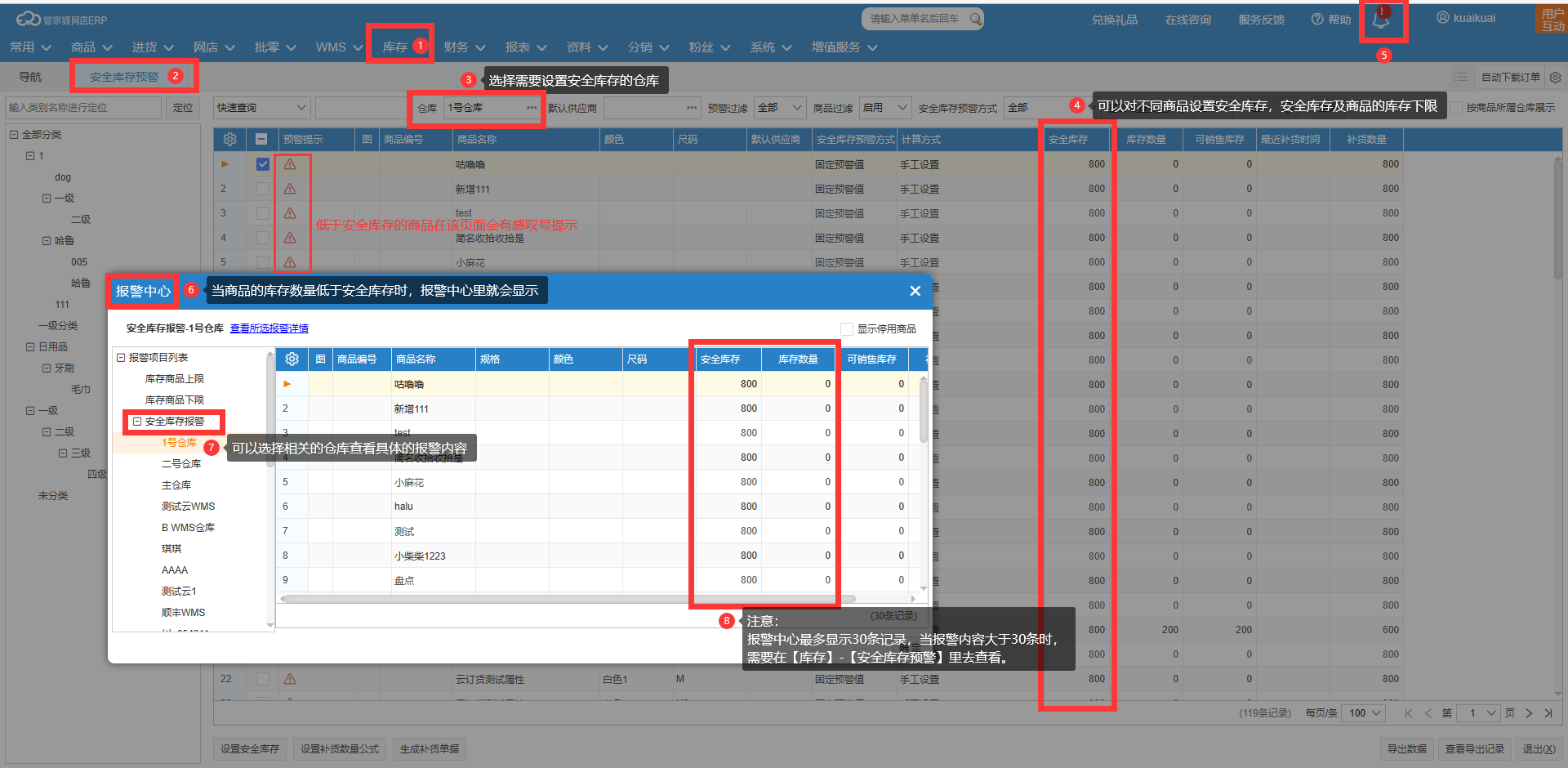
Task: Open the 查看所选报警详情 link
Action: (269, 328)
